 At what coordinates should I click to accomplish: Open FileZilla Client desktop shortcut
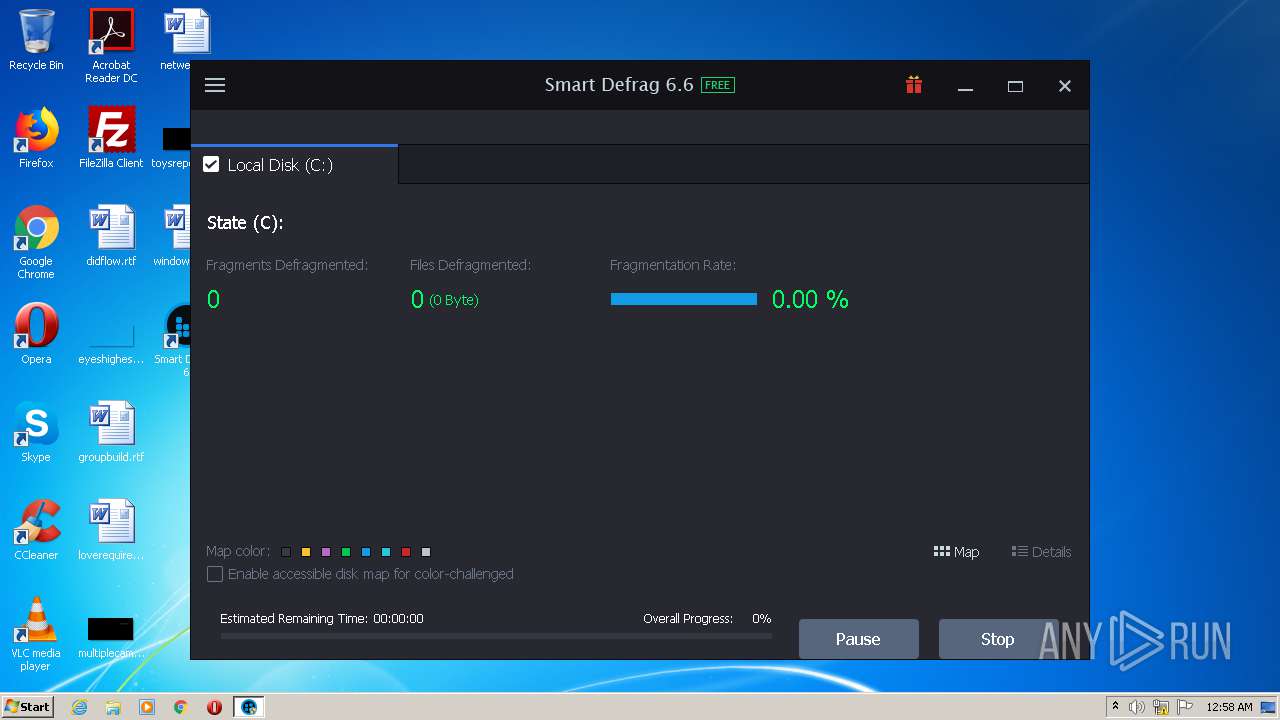pos(111,138)
